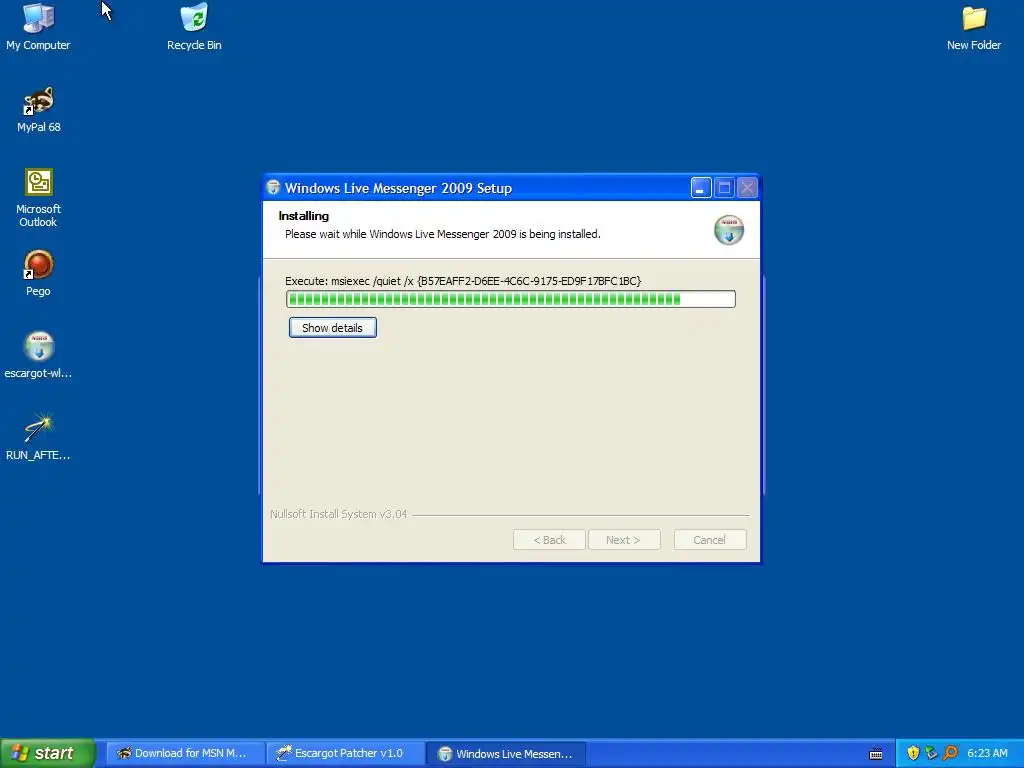Select the My Computer desktop icon
This screenshot has height=768, width=1024.
coord(38,26)
